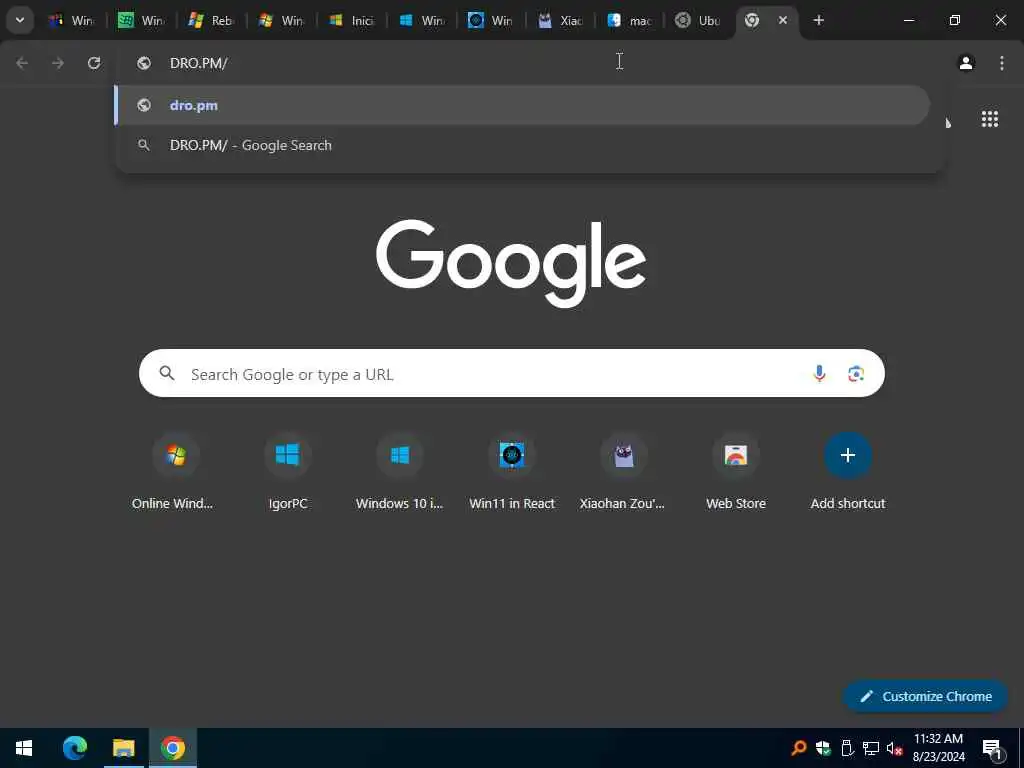The height and width of the screenshot is (768, 1024).
Task: Open the 'Windows 10 i...' shortcut
Action: tap(400, 473)
